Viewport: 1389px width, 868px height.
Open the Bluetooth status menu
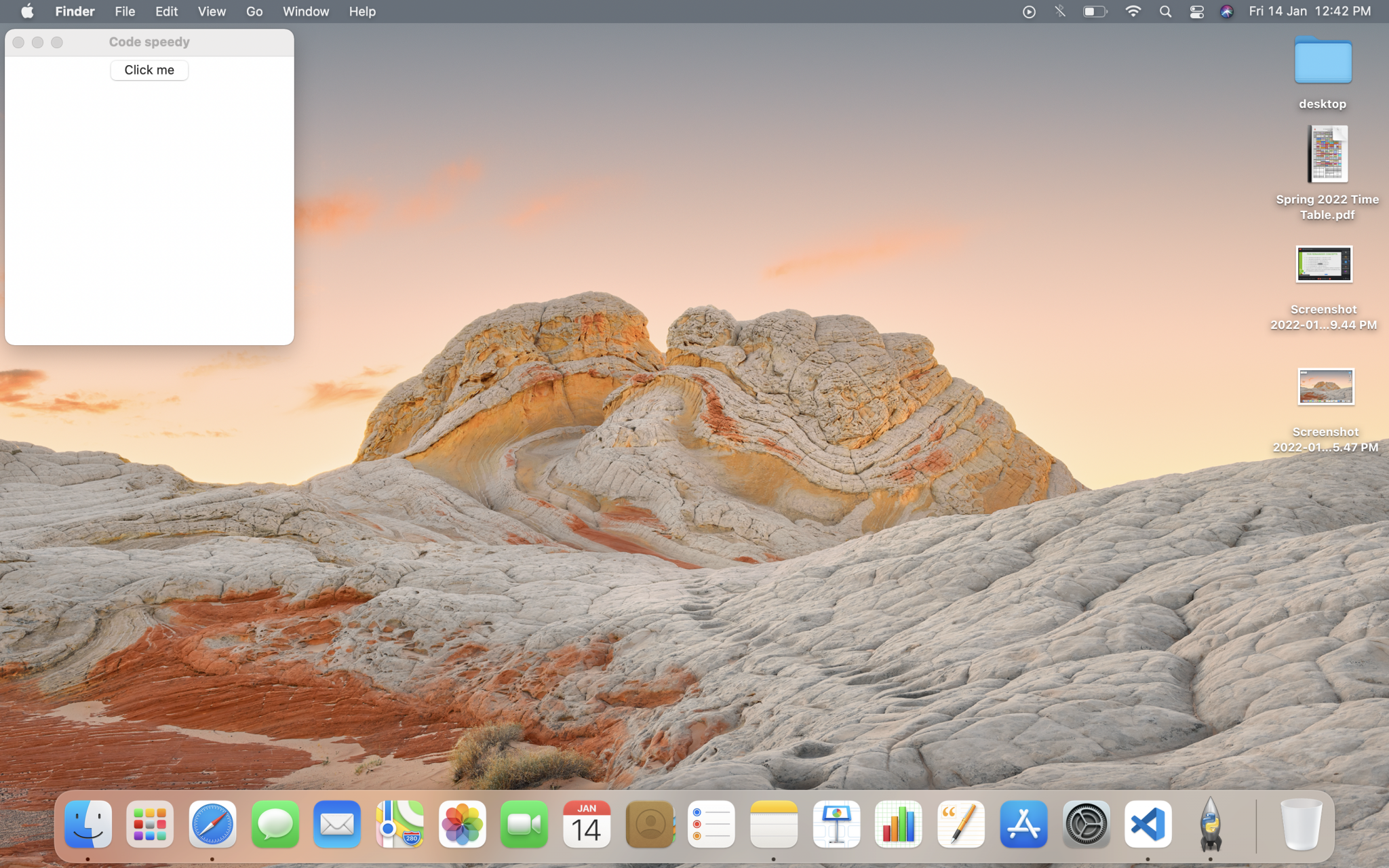tap(1060, 12)
